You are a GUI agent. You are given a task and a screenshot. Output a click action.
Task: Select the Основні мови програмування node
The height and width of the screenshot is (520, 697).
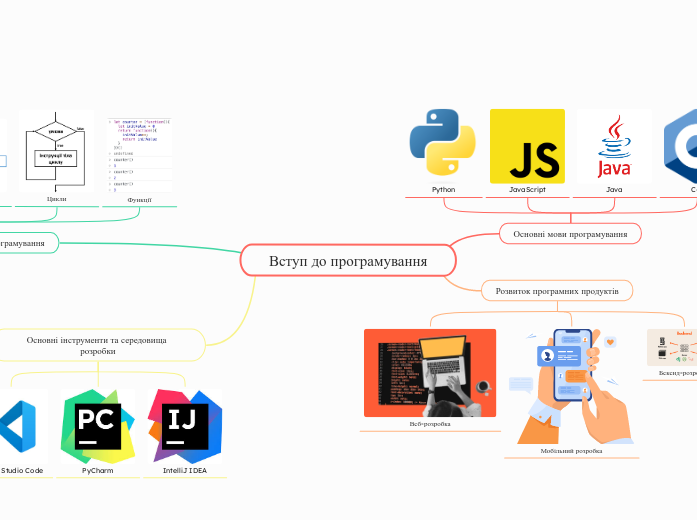tap(570, 234)
